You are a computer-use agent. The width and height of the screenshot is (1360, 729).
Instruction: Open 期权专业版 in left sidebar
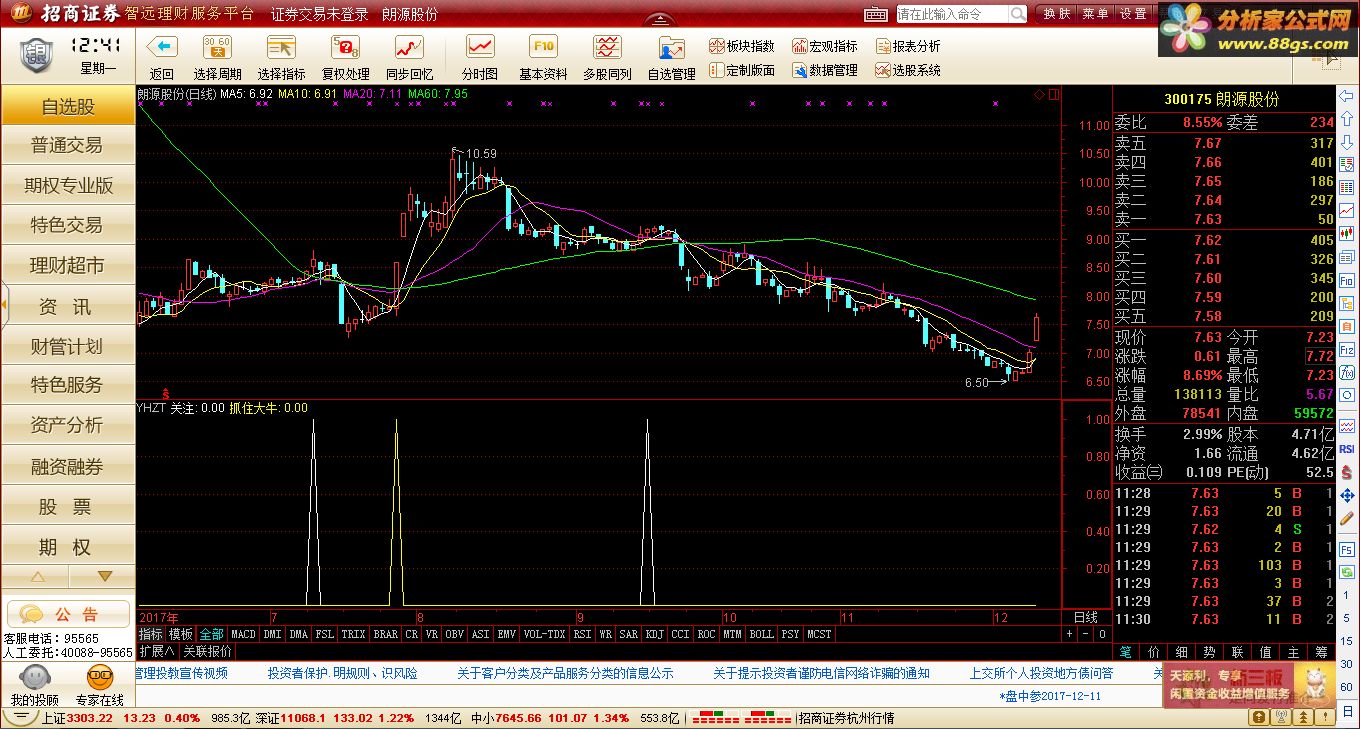click(x=68, y=186)
